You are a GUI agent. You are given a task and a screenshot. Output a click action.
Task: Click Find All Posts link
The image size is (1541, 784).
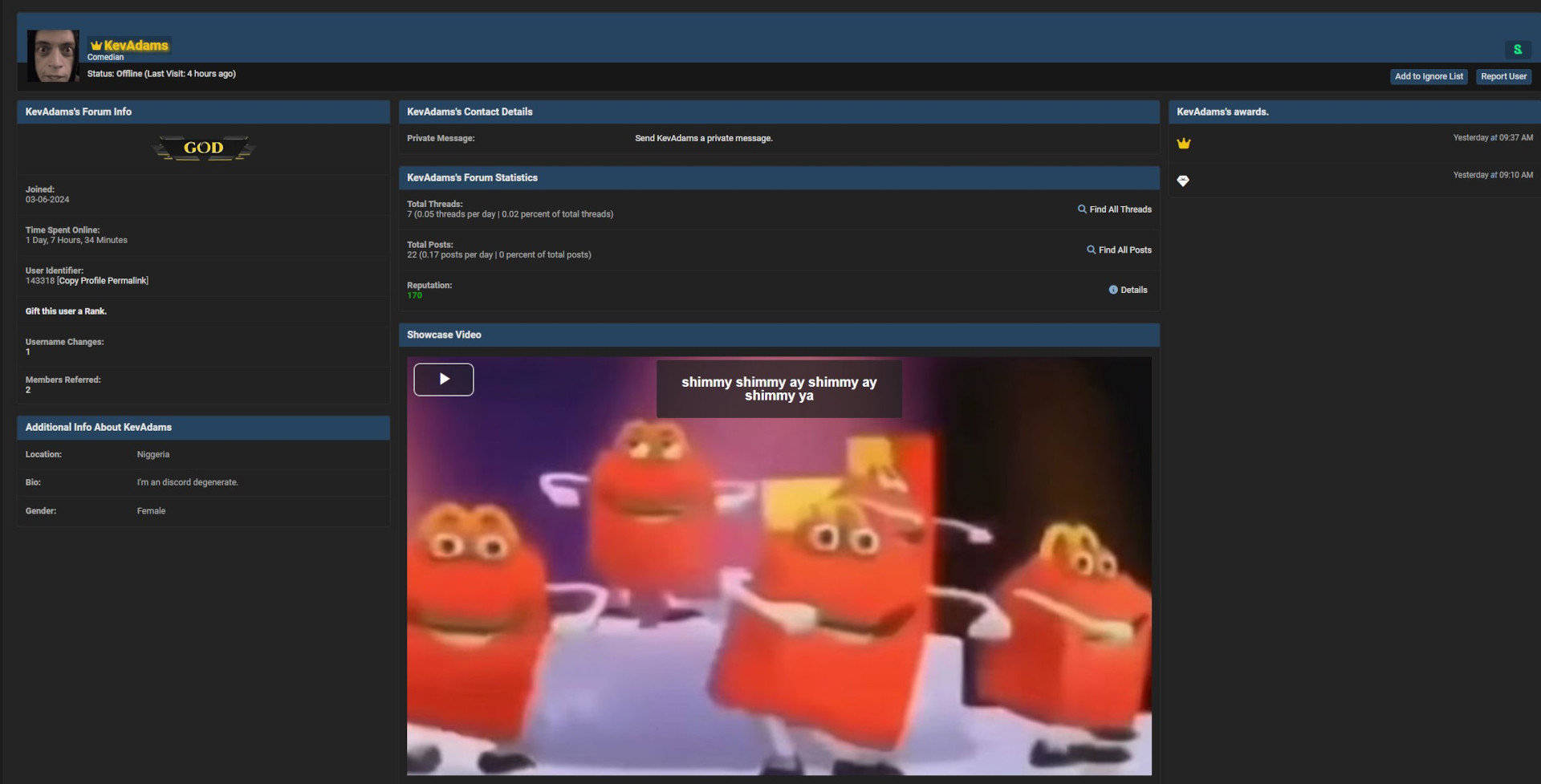(1125, 250)
